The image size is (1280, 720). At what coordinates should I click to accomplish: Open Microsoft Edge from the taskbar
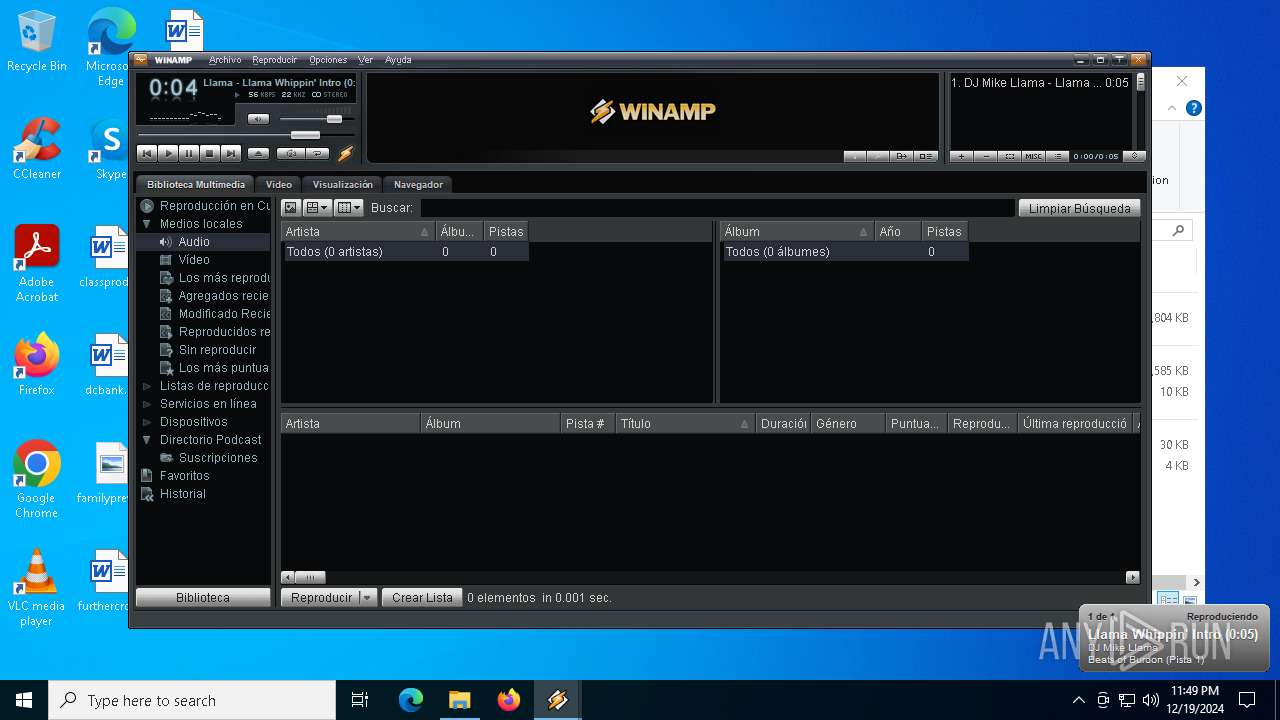(411, 700)
